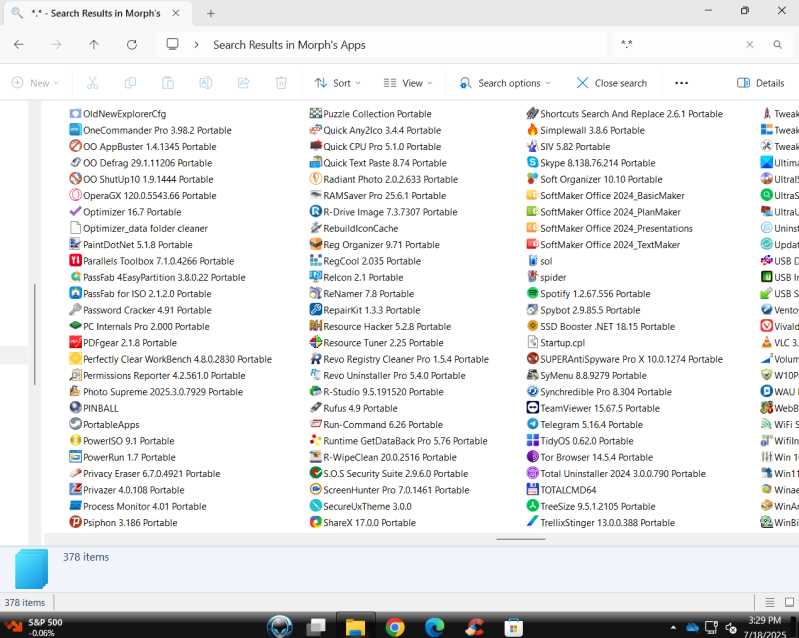Select Optimizer_data folder cleaner entry
The height and width of the screenshot is (638, 799).
point(139,228)
